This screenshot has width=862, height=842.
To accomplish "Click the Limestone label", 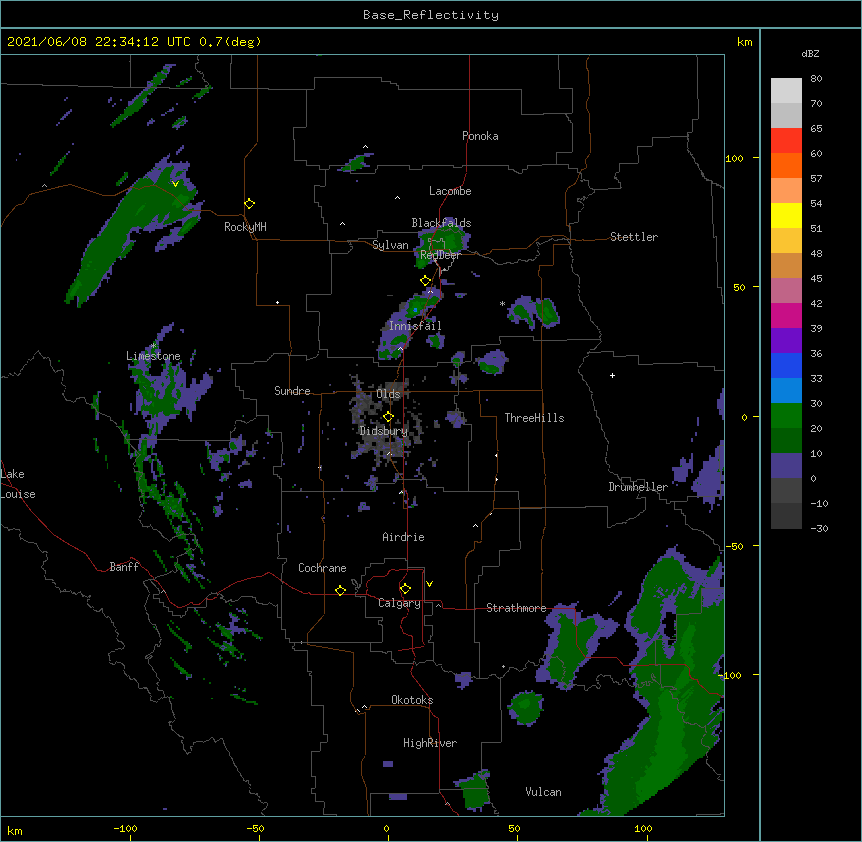I will click(153, 356).
